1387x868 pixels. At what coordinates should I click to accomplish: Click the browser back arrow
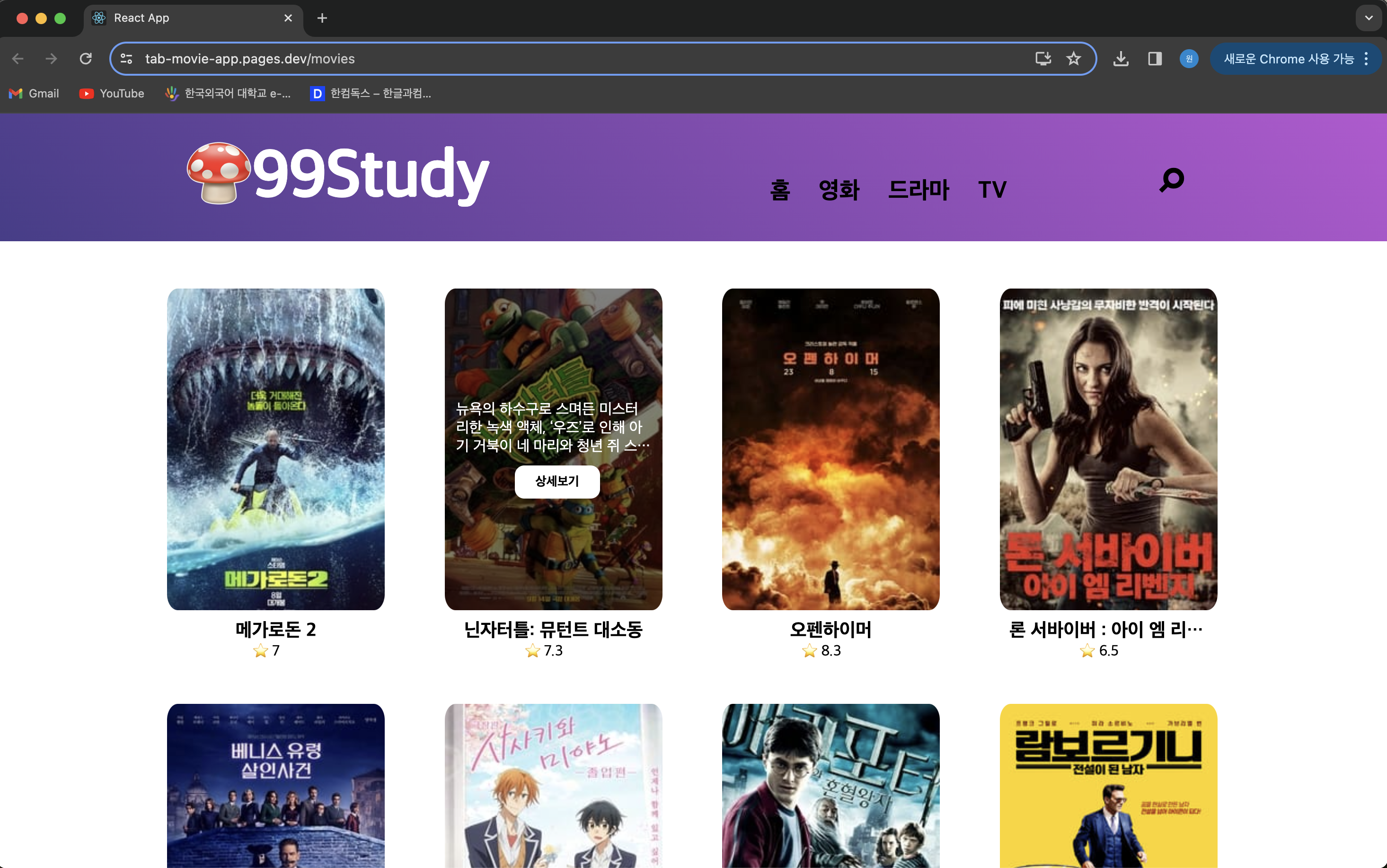pos(18,59)
